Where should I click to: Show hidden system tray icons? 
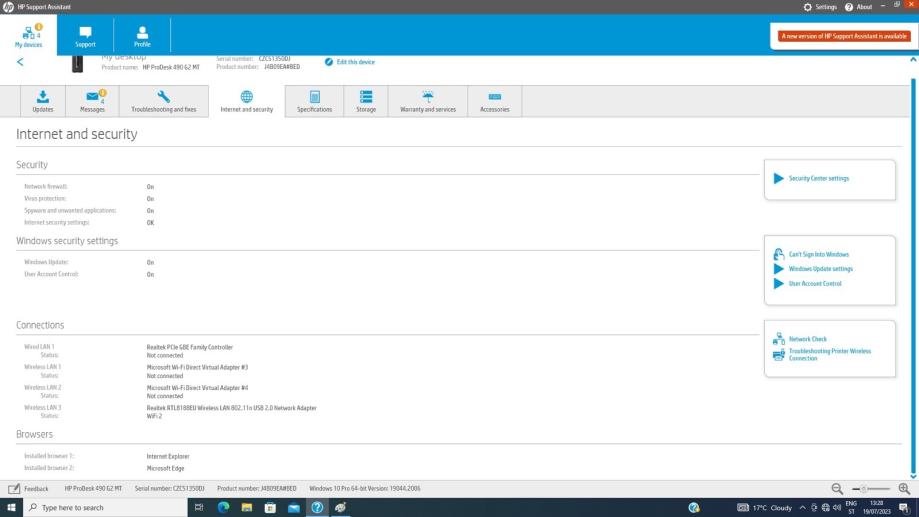coord(802,508)
